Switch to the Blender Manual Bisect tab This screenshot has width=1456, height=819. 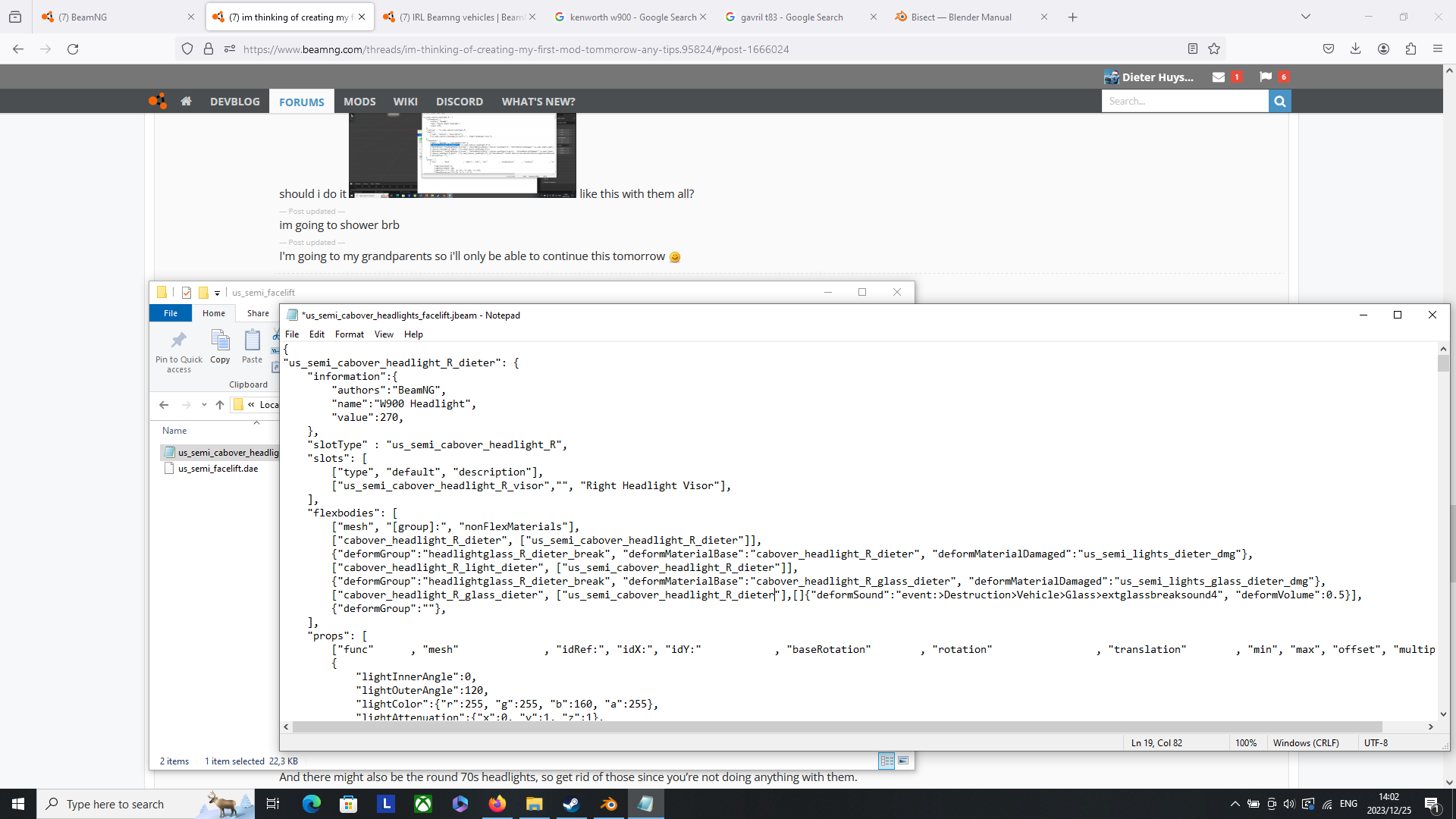pyautogui.click(x=961, y=17)
